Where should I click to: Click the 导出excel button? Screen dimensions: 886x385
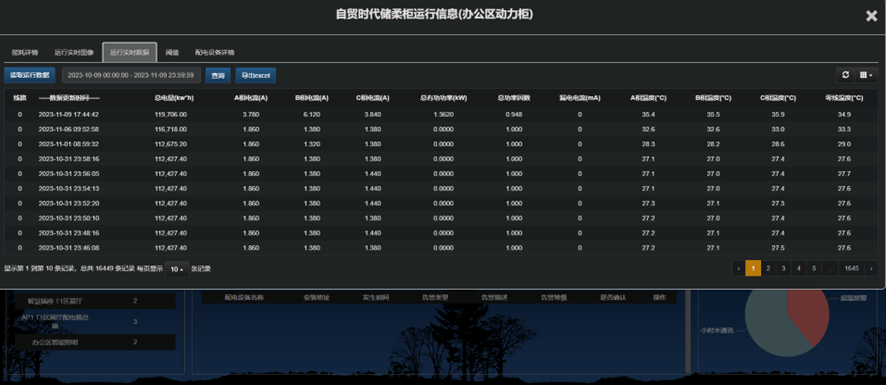255,75
